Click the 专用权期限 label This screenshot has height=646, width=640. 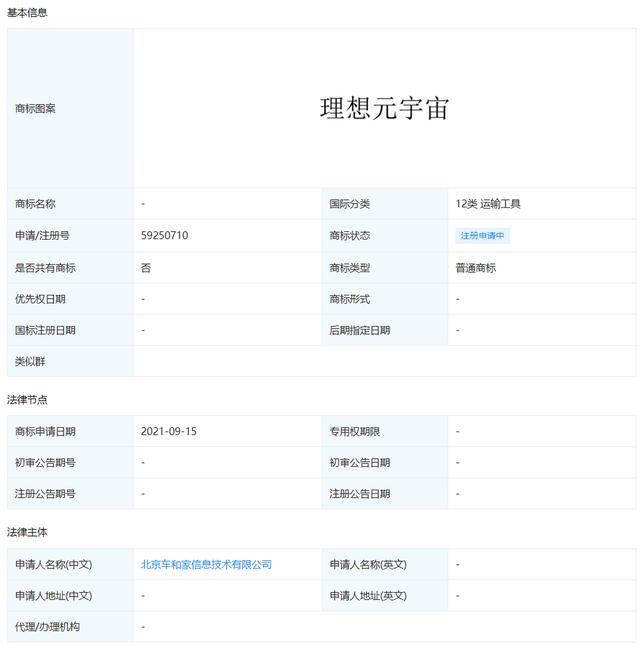click(x=354, y=431)
